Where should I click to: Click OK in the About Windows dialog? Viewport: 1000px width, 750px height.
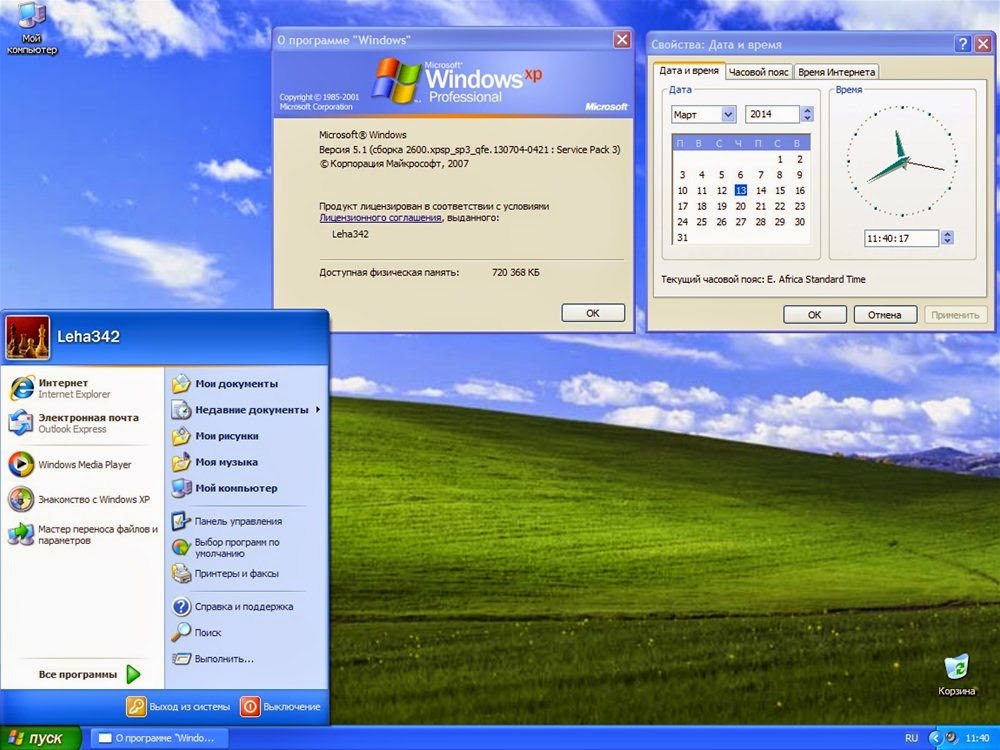(593, 313)
